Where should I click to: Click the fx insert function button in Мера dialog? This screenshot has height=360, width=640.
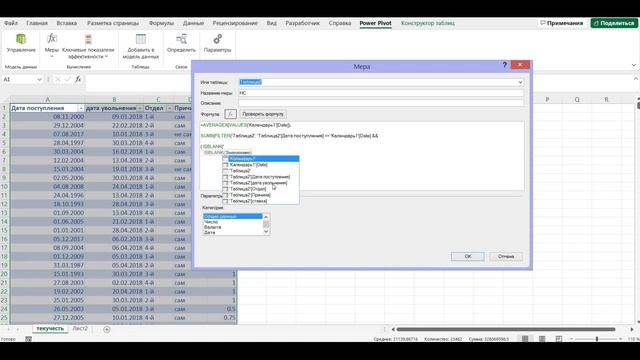tap(230, 114)
